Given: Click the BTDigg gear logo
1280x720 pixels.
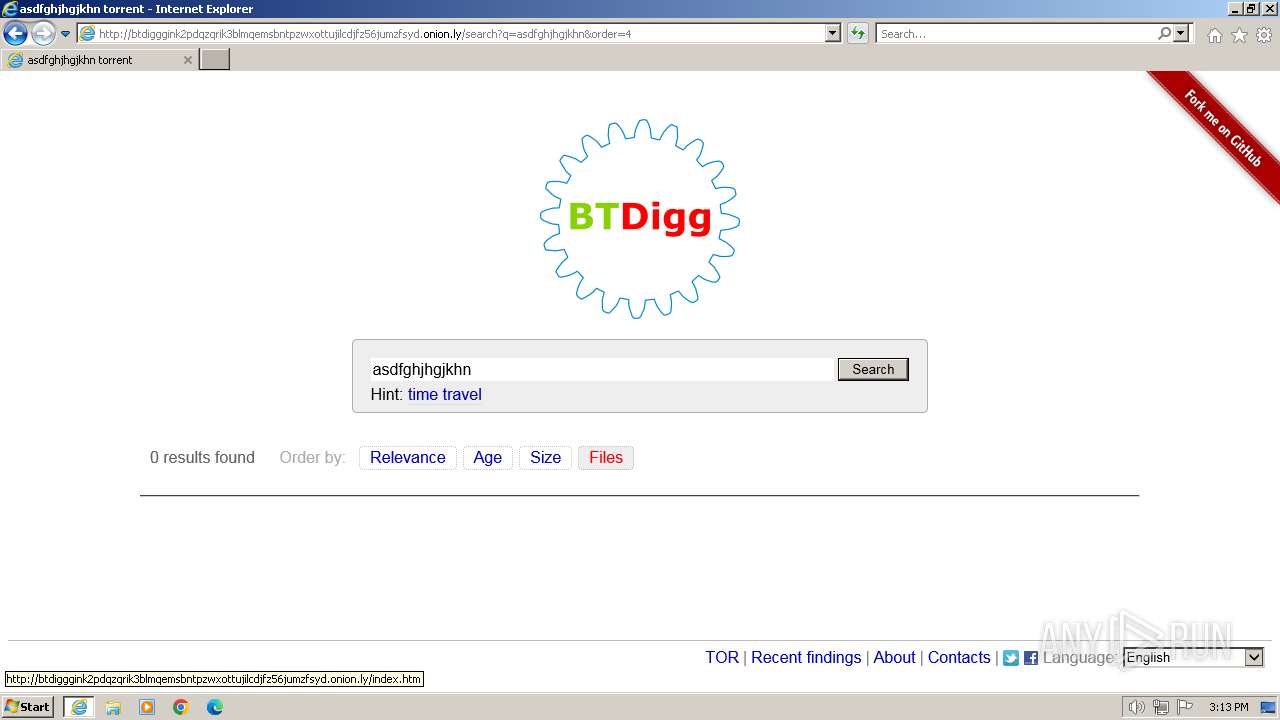Looking at the screenshot, I should point(640,218).
